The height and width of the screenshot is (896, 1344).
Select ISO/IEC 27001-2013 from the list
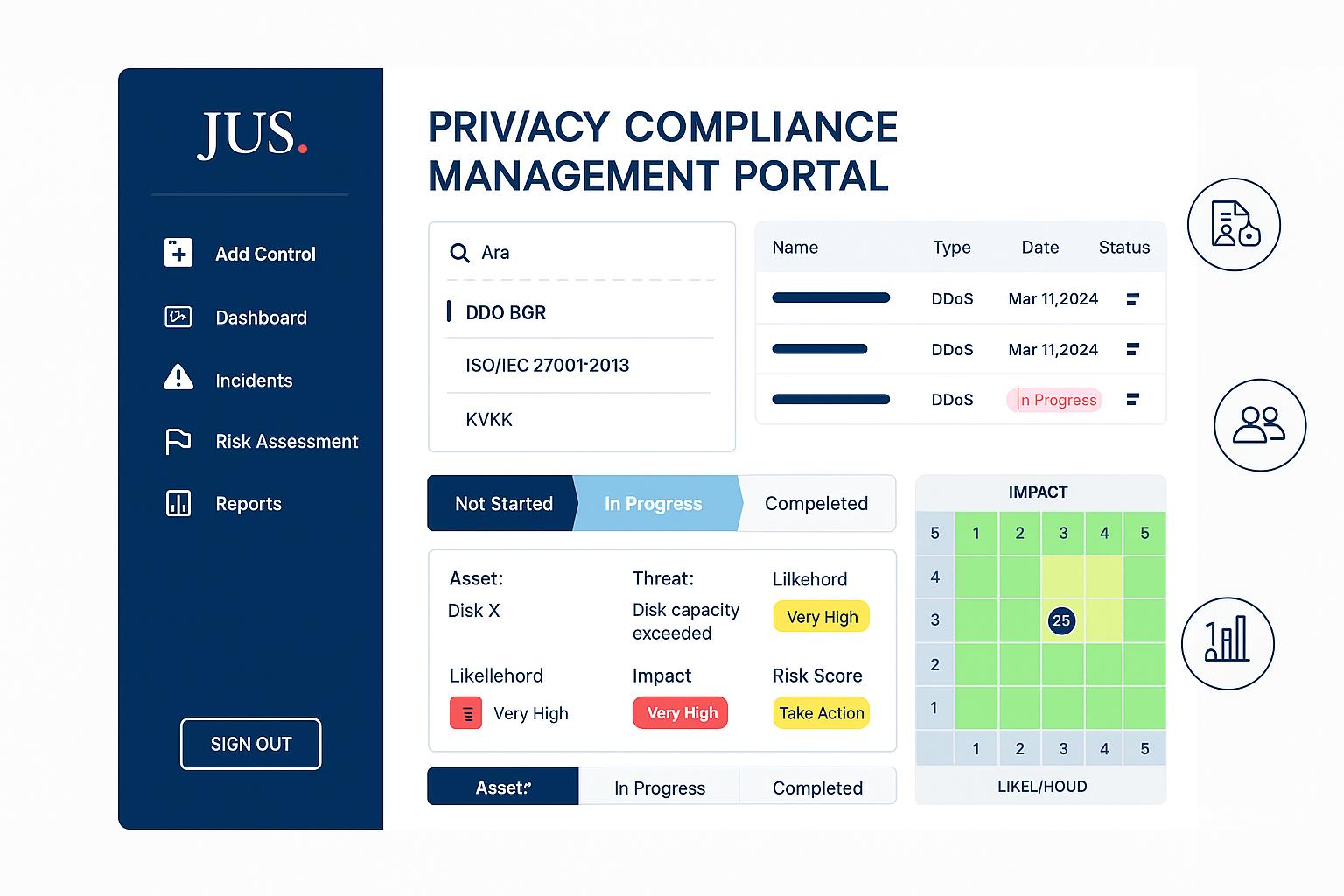click(547, 366)
